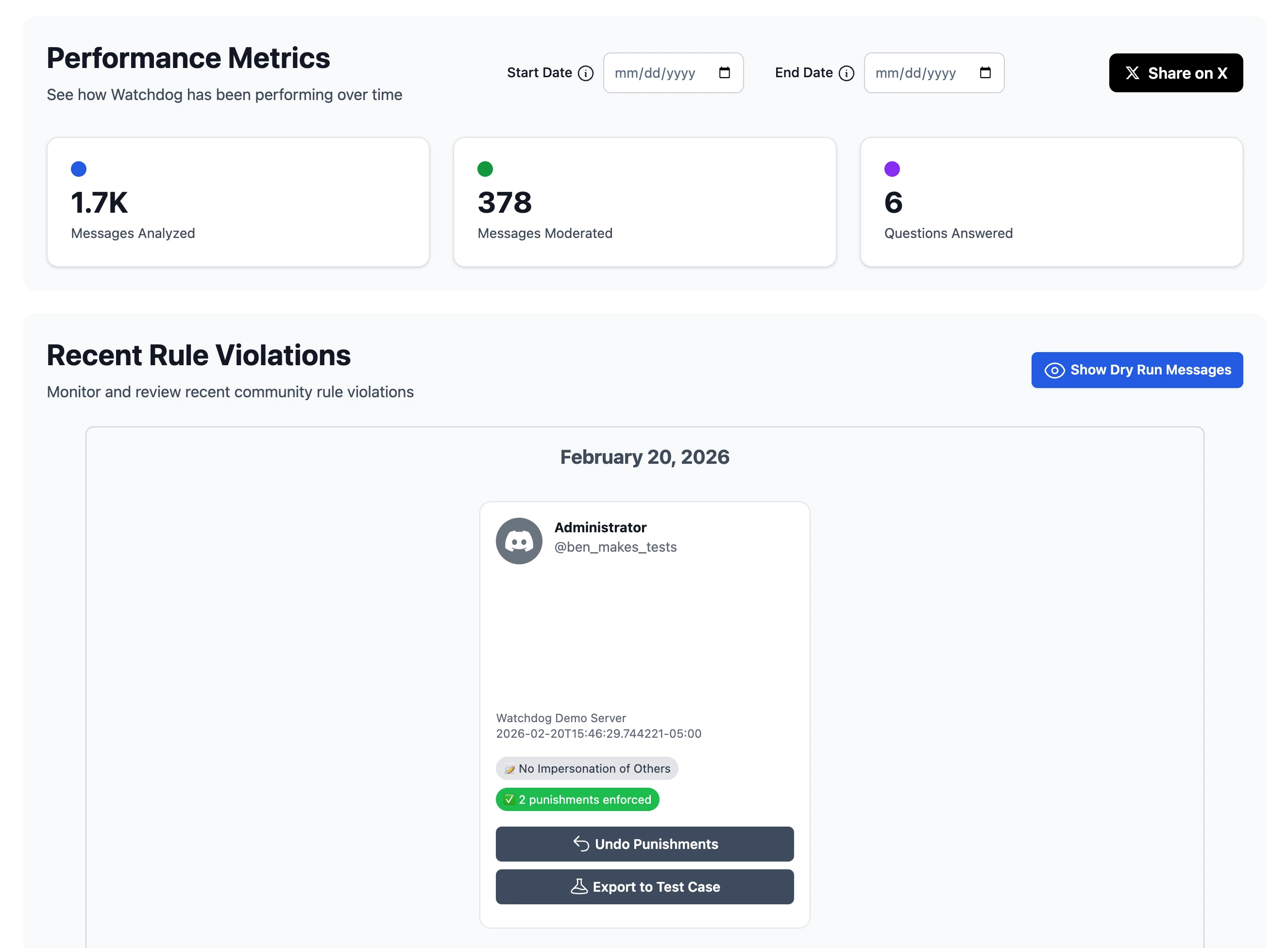Click the 2 punishments enforced badge

point(577,799)
